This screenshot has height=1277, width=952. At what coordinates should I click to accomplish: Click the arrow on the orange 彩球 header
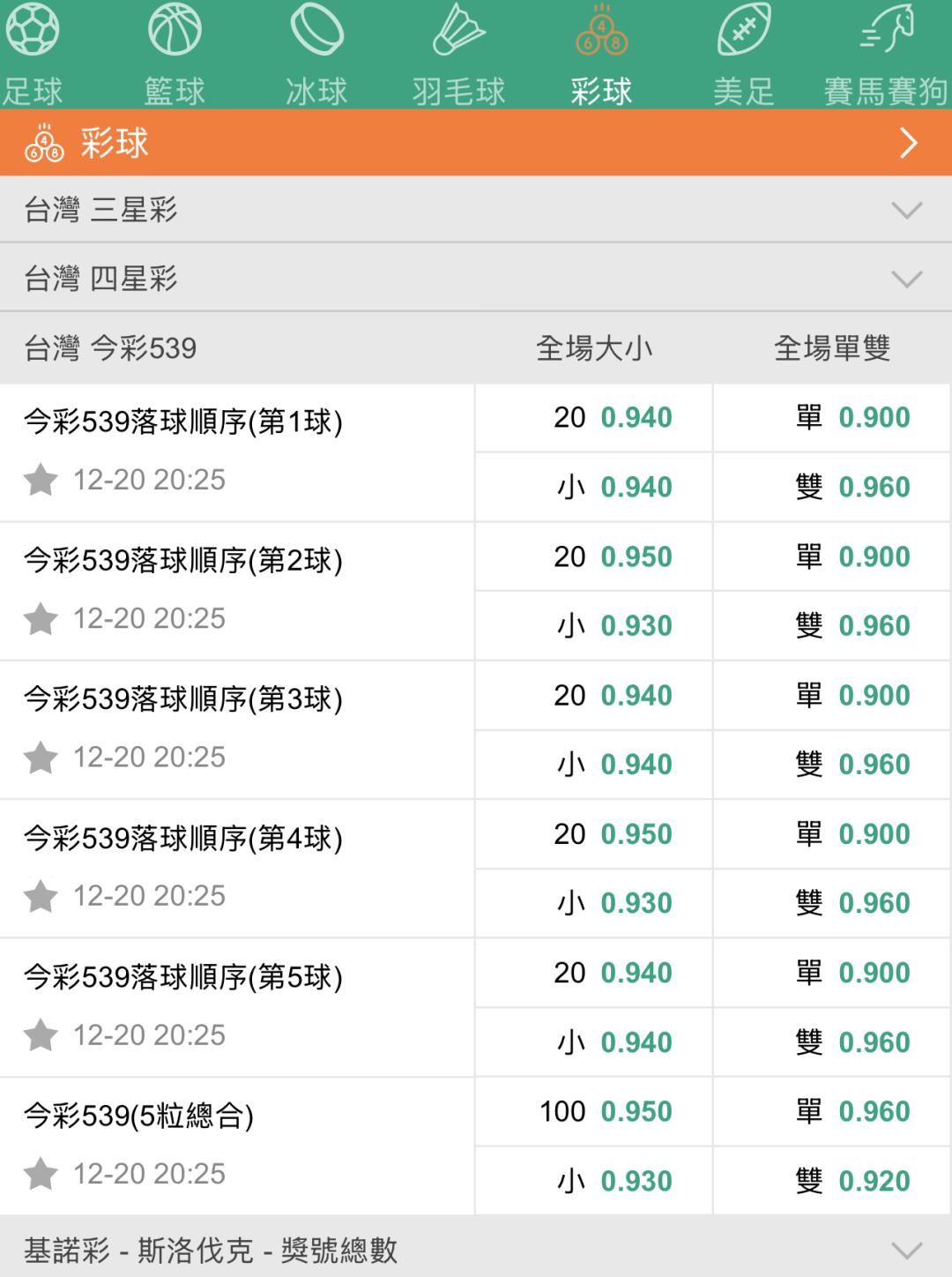(908, 143)
